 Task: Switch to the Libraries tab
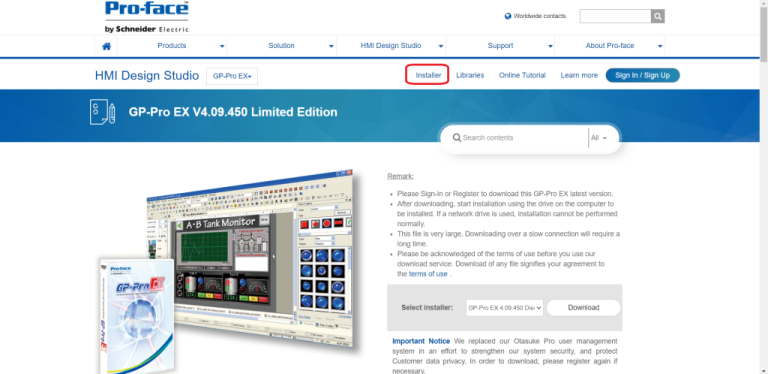click(x=470, y=75)
